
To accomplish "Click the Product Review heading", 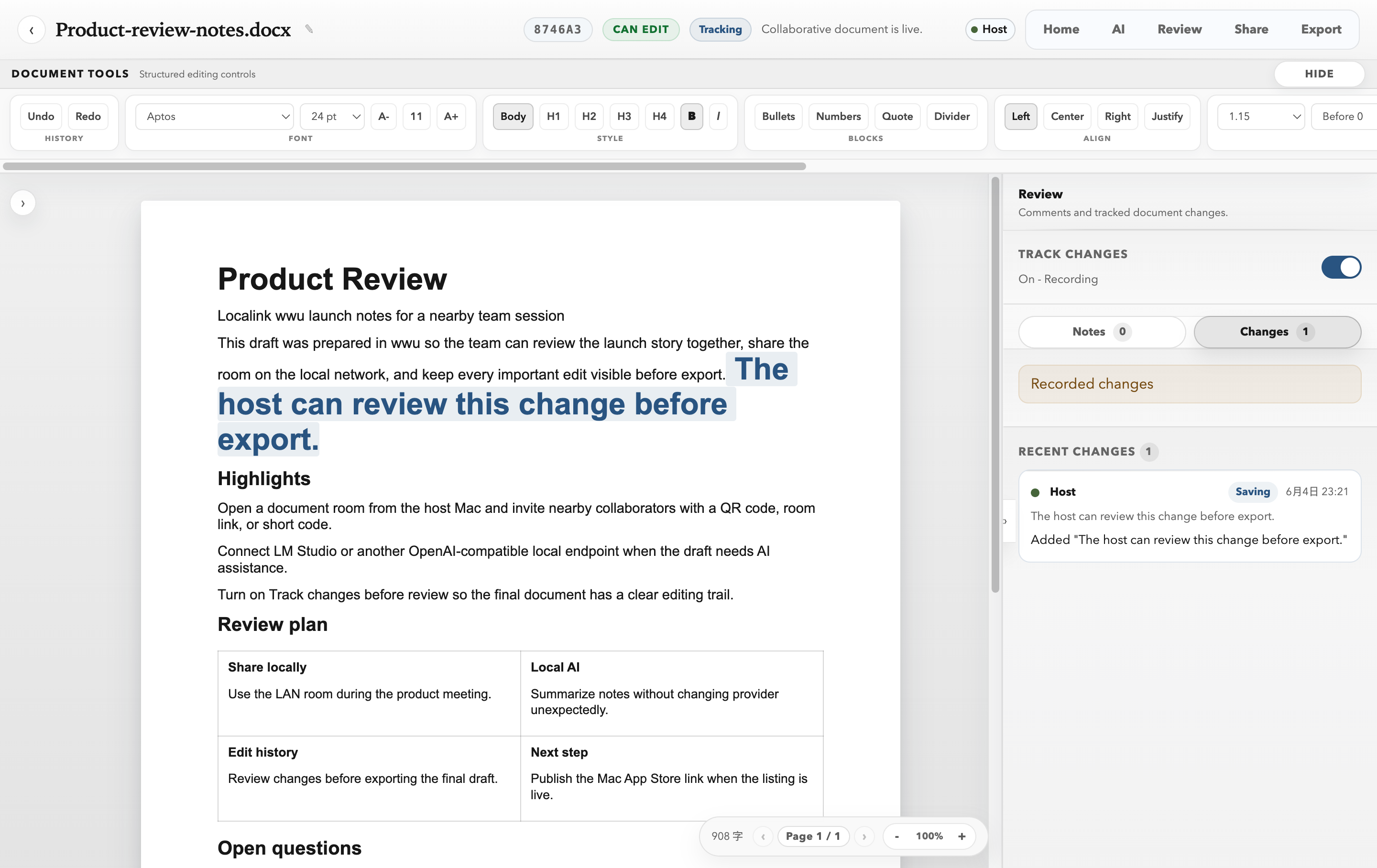I will [332, 279].
